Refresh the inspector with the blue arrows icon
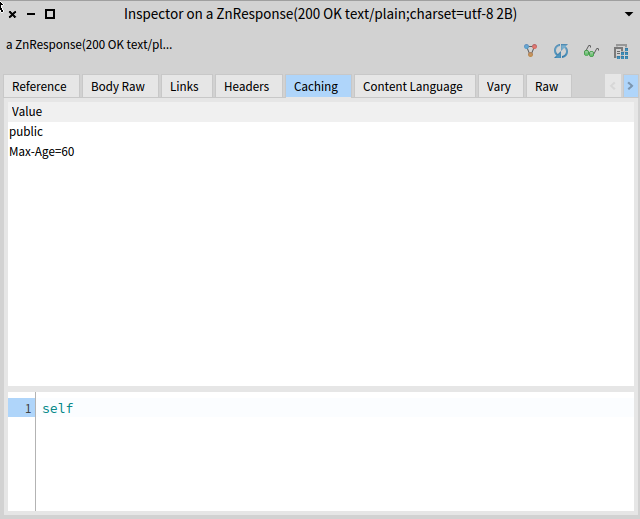The width and height of the screenshot is (640, 519). (x=561, y=51)
